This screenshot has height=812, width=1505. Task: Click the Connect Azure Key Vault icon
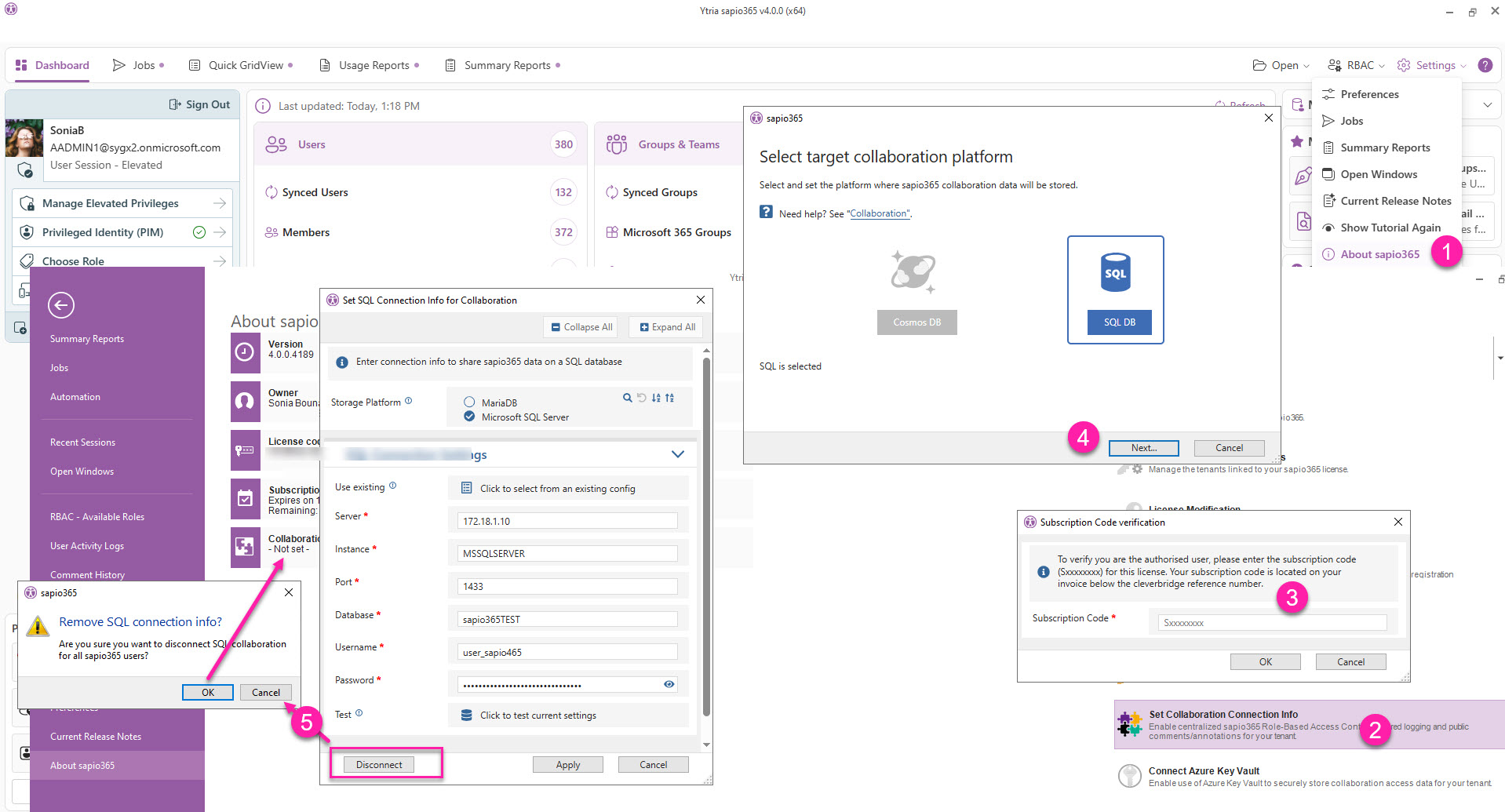1130,776
